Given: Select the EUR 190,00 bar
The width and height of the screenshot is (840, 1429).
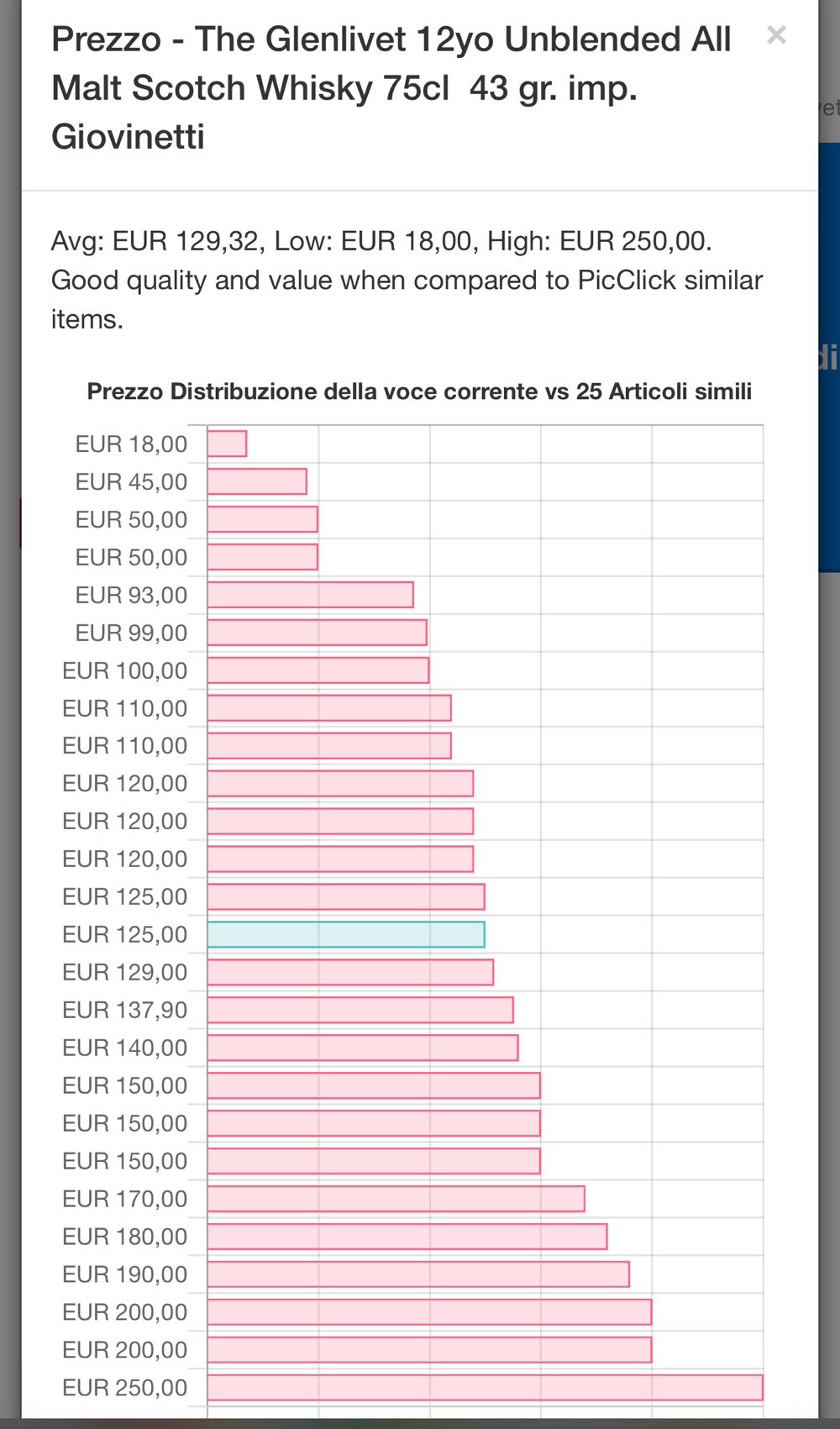Looking at the screenshot, I should [x=417, y=1274].
